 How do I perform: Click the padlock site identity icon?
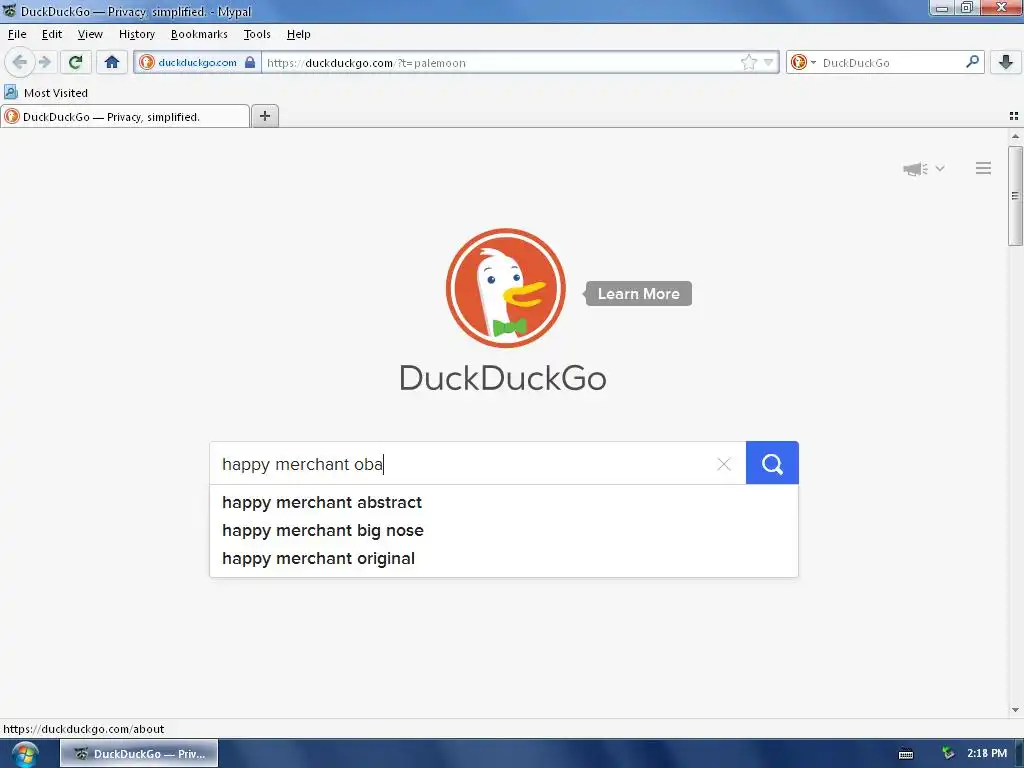coord(250,63)
